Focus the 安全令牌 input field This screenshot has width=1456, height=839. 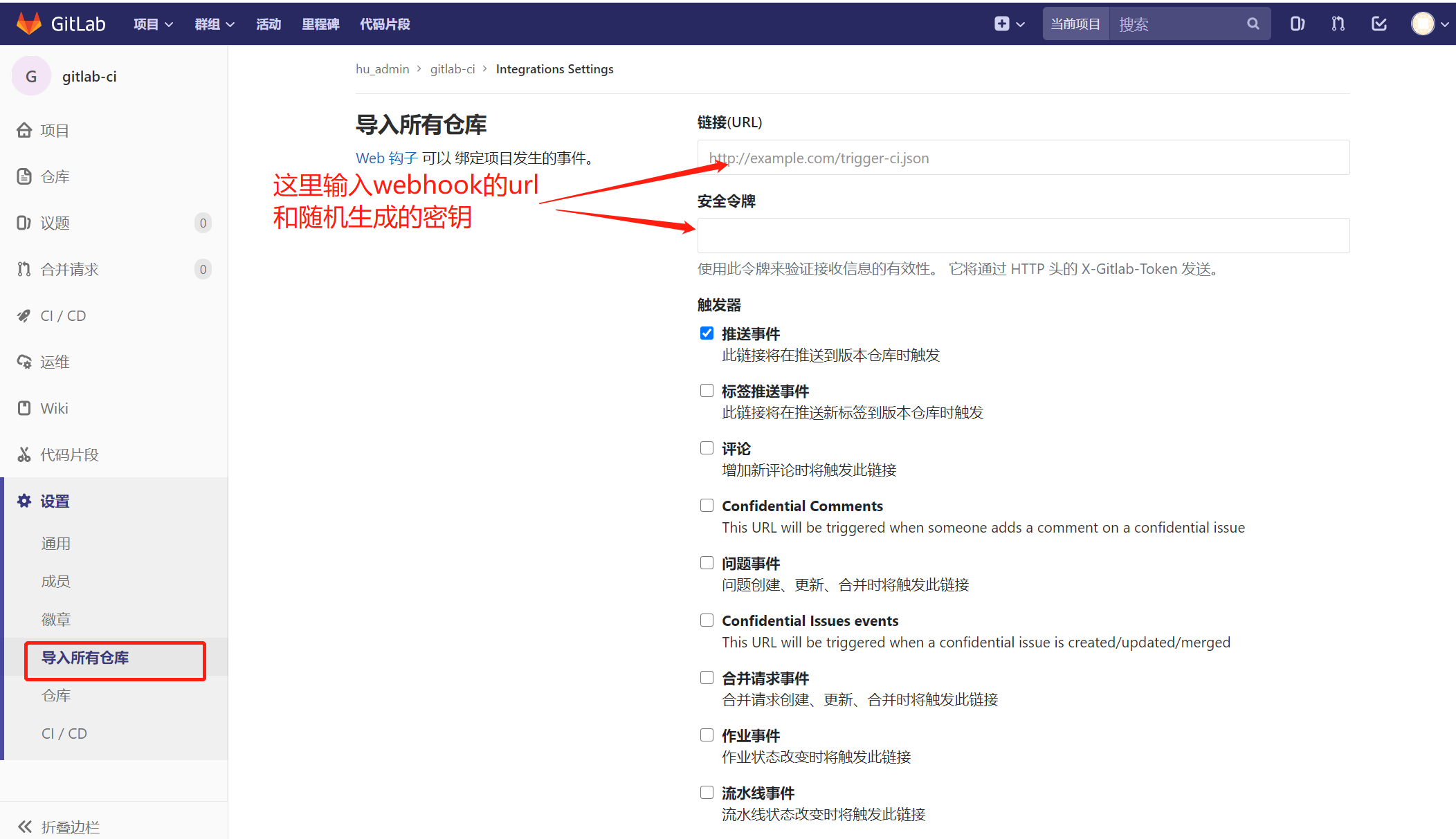[1023, 236]
